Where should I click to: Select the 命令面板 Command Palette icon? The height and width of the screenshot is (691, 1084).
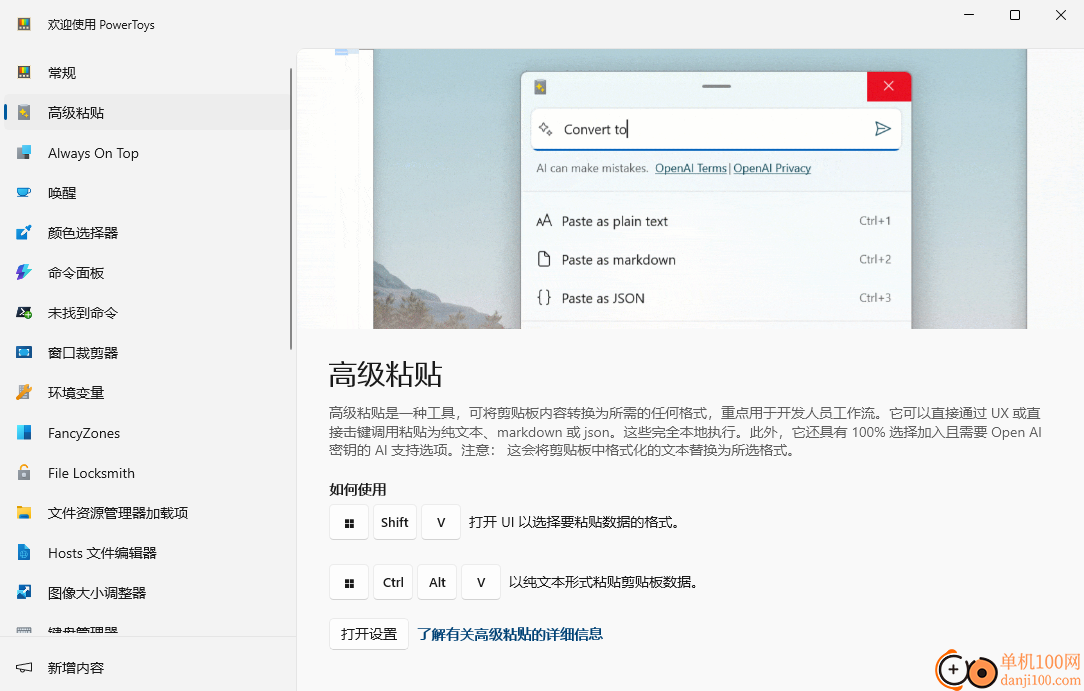tap(24, 273)
